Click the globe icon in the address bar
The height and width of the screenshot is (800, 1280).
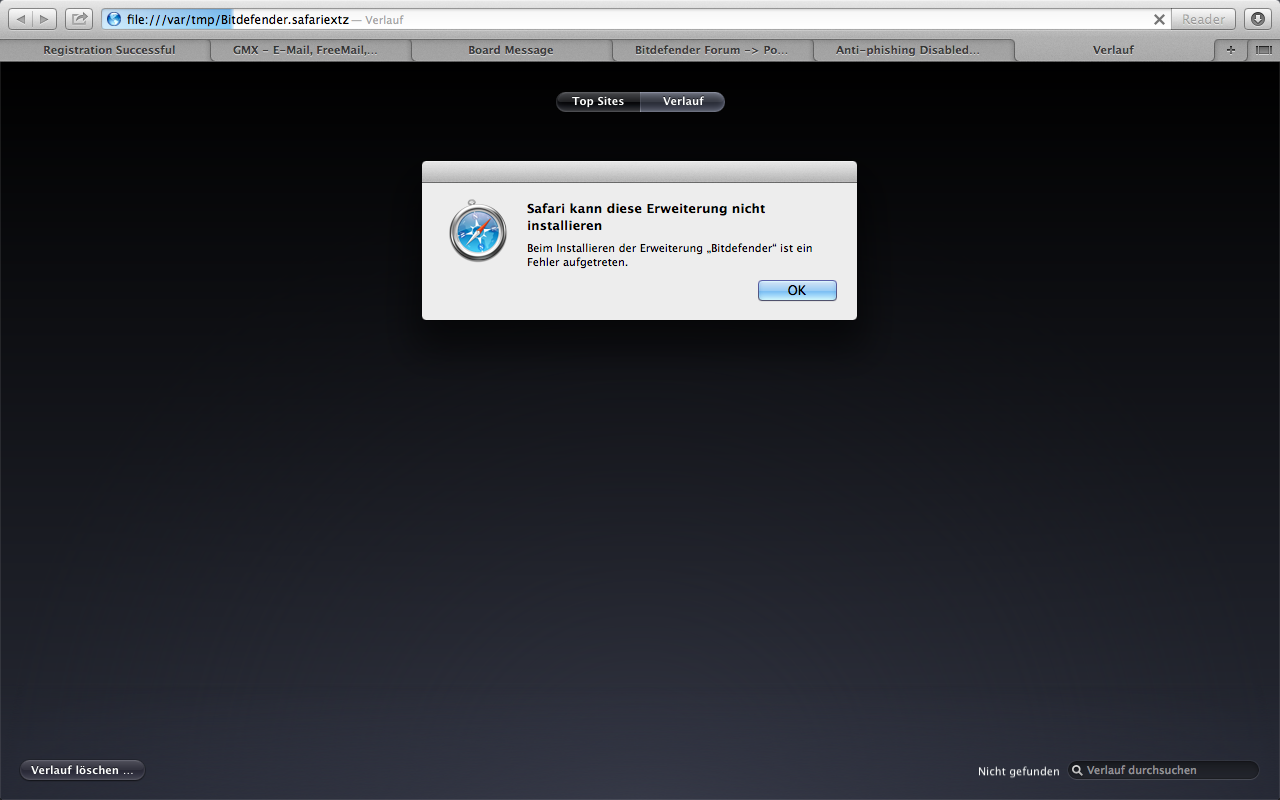click(114, 19)
